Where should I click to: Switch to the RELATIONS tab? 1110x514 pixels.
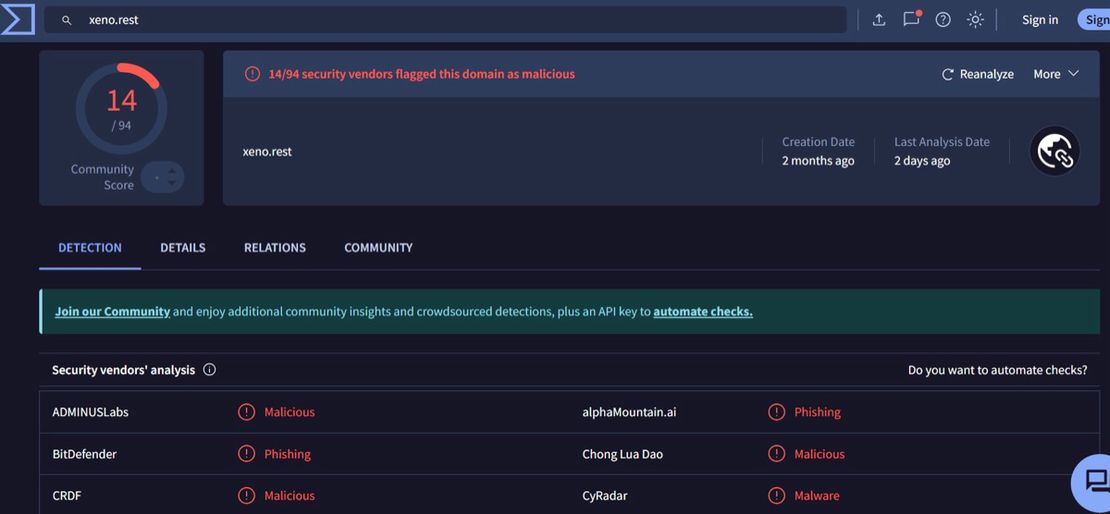tap(275, 248)
